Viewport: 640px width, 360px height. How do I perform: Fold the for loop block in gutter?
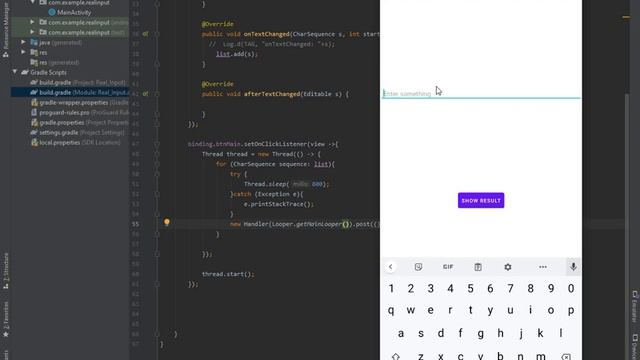157,164
